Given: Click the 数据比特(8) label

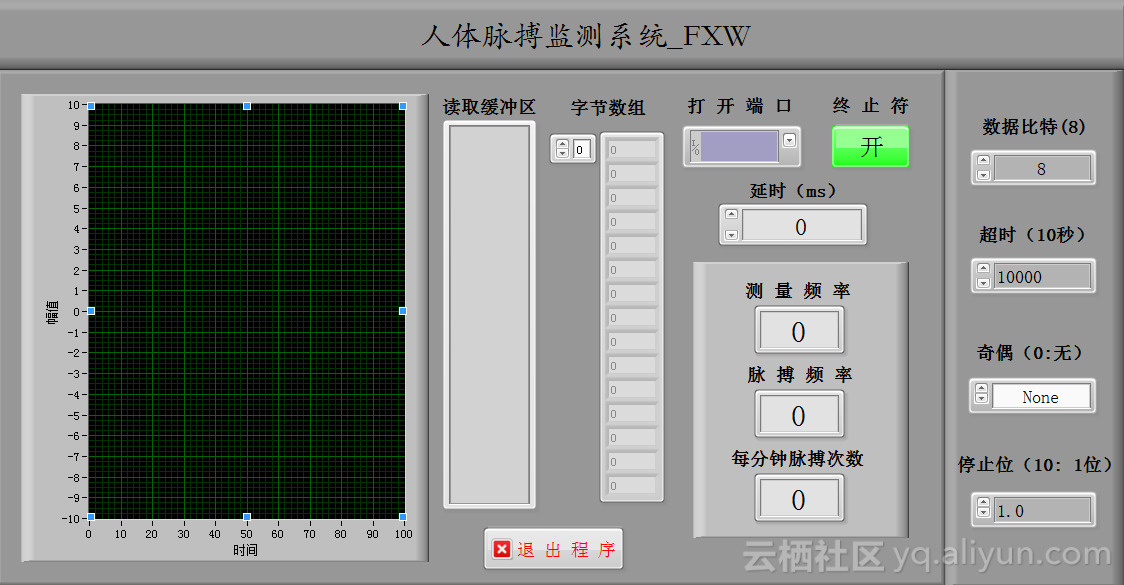Looking at the screenshot, I should tap(1034, 127).
